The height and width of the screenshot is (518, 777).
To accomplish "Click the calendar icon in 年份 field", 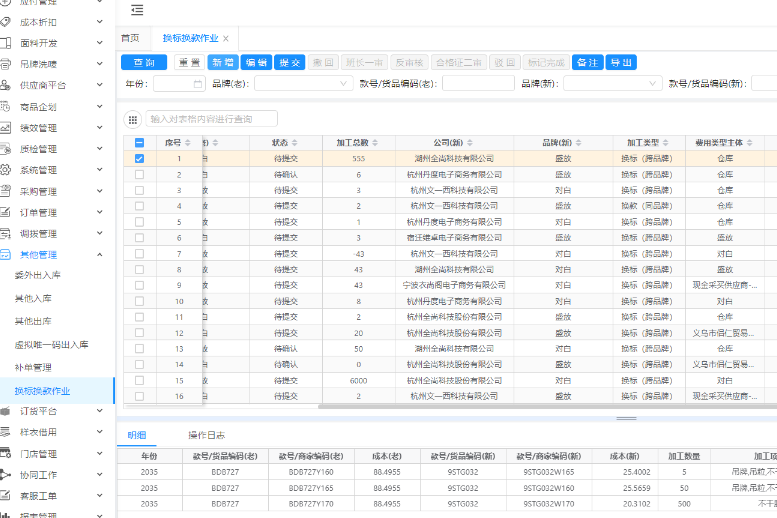I will (x=198, y=84).
